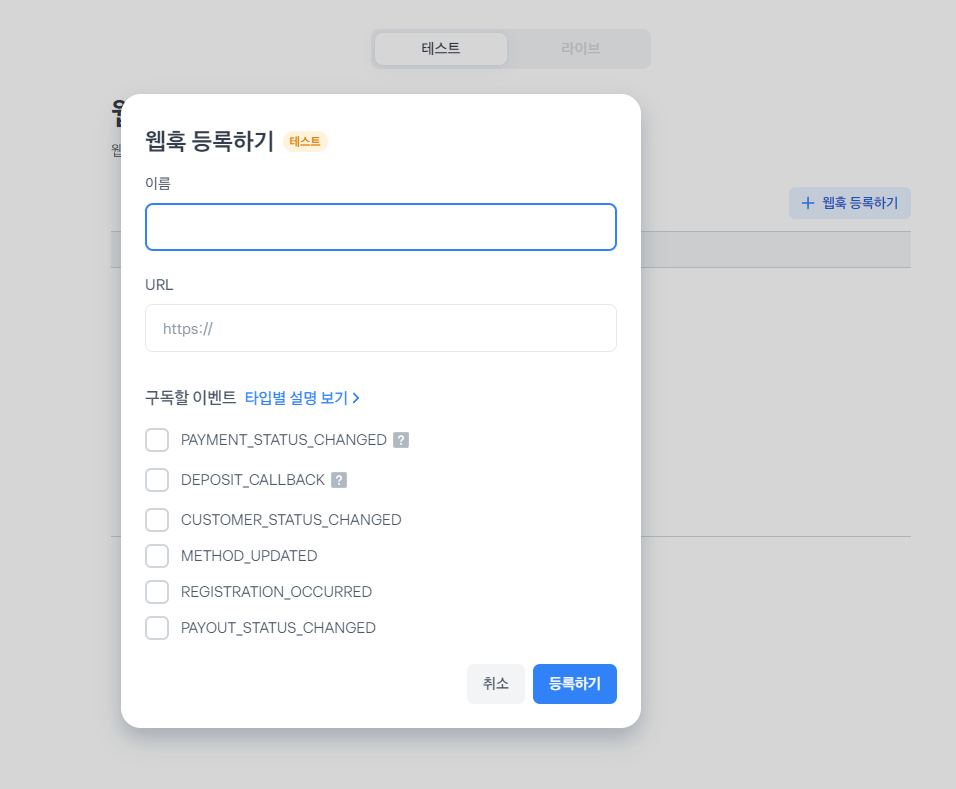This screenshot has height=789, width=956.
Task: Click the URL field showing https:// placeholder
Action: pos(380,328)
